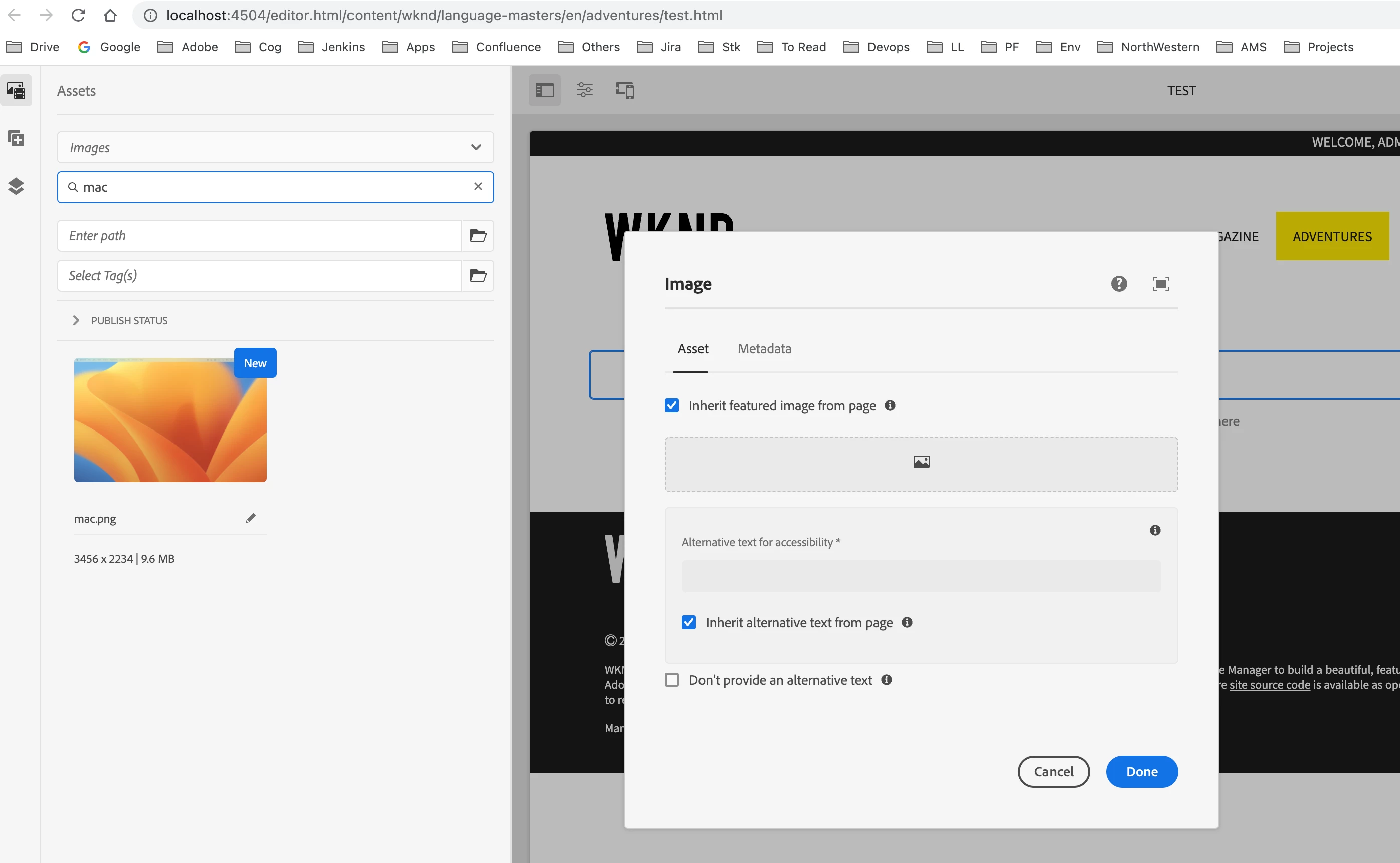This screenshot has width=1400, height=863.
Task: Open the path browser folder button
Action: coord(478,236)
